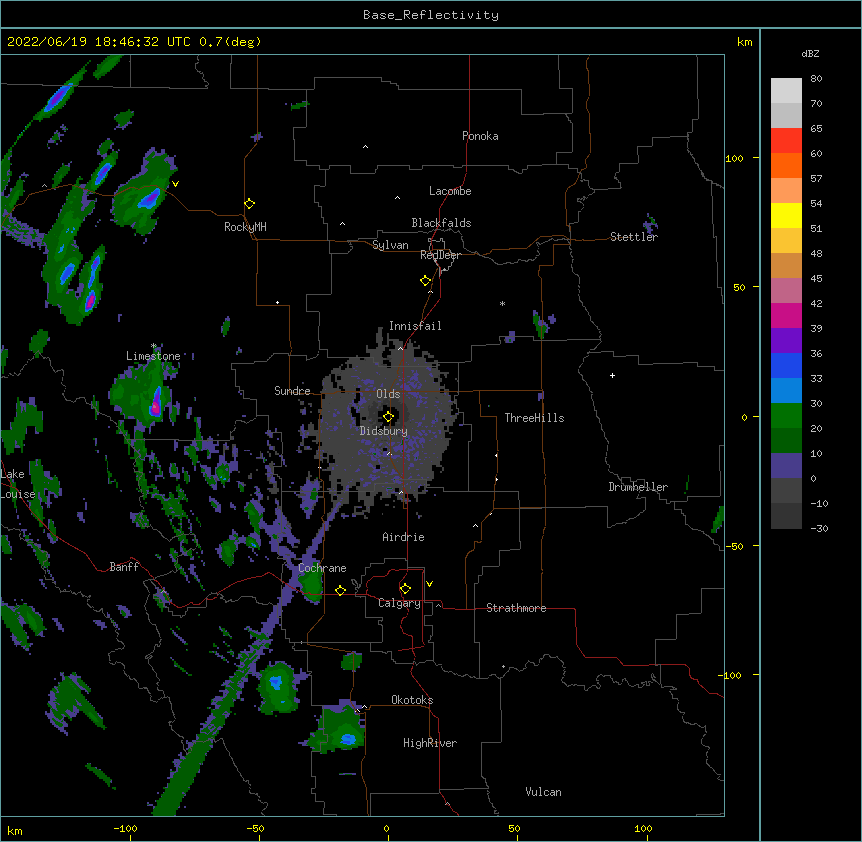Click the Base_Reflectivity title

[431, 15]
